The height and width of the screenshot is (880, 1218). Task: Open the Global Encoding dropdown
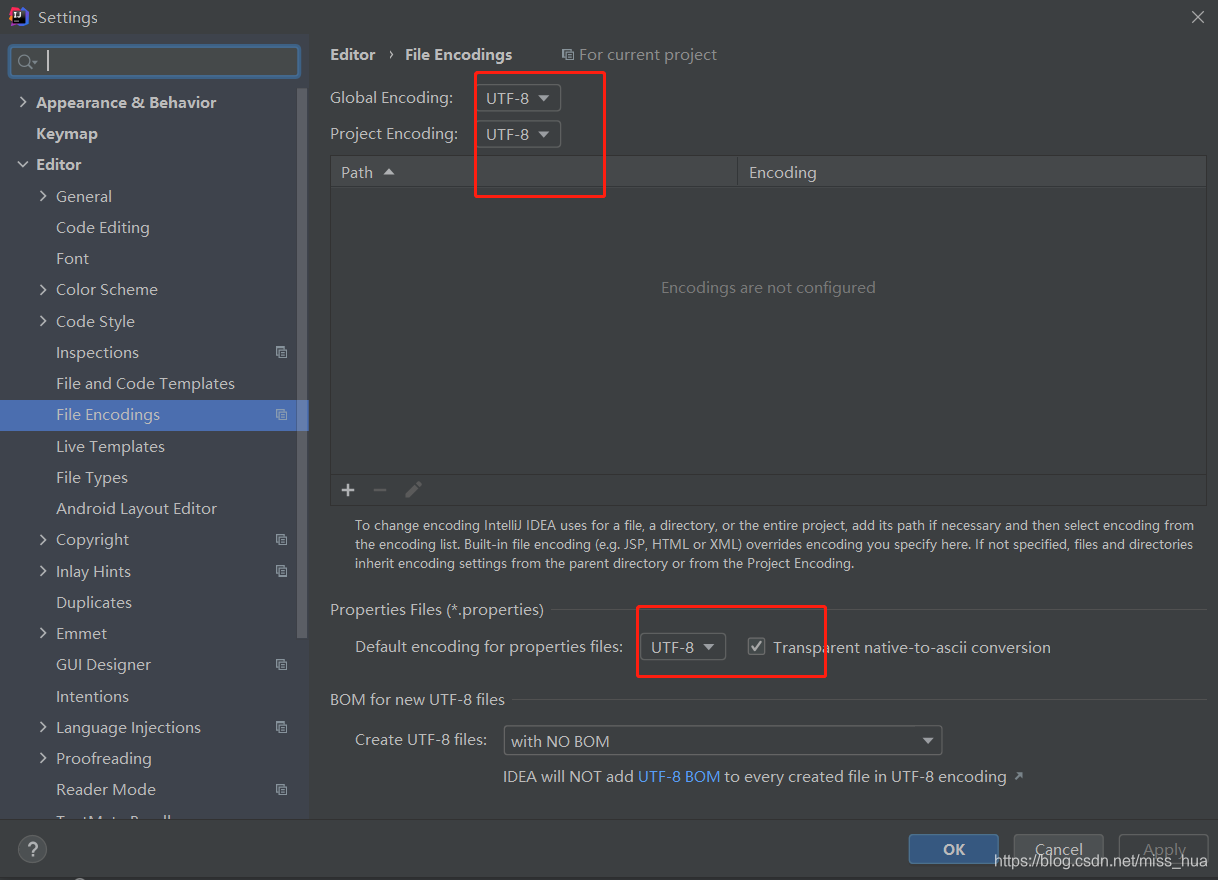(518, 98)
